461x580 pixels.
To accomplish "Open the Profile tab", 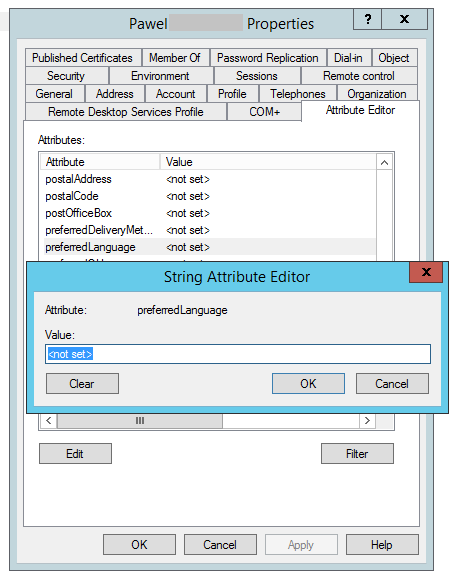I will click(x=233, y=94).
